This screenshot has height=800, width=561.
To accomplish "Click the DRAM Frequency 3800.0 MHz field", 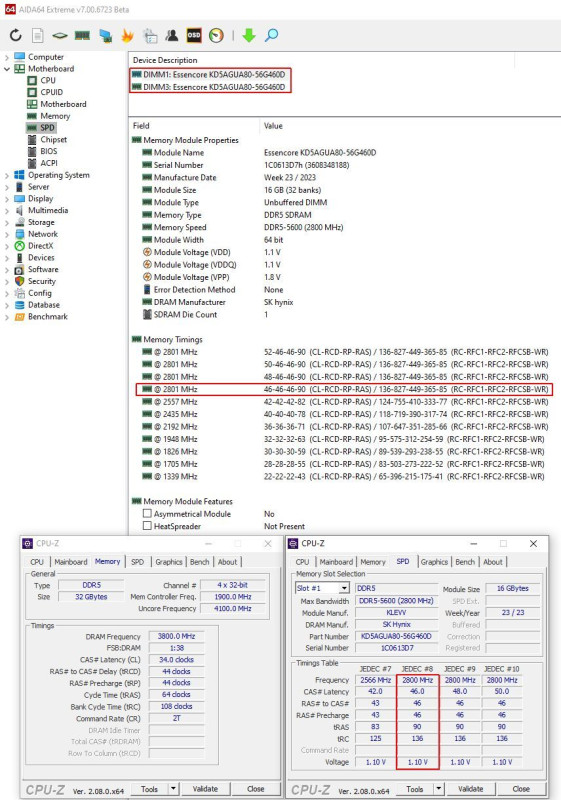I will 176,636.
